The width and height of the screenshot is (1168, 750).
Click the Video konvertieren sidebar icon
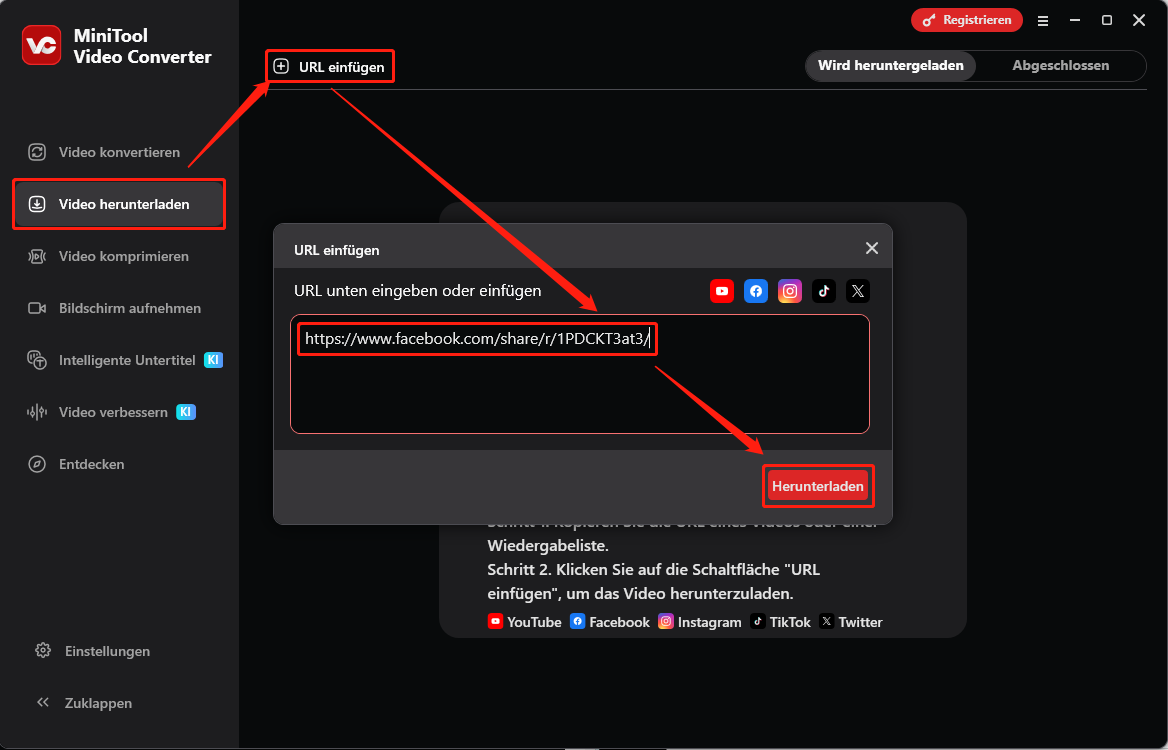[x=36, y=152]
